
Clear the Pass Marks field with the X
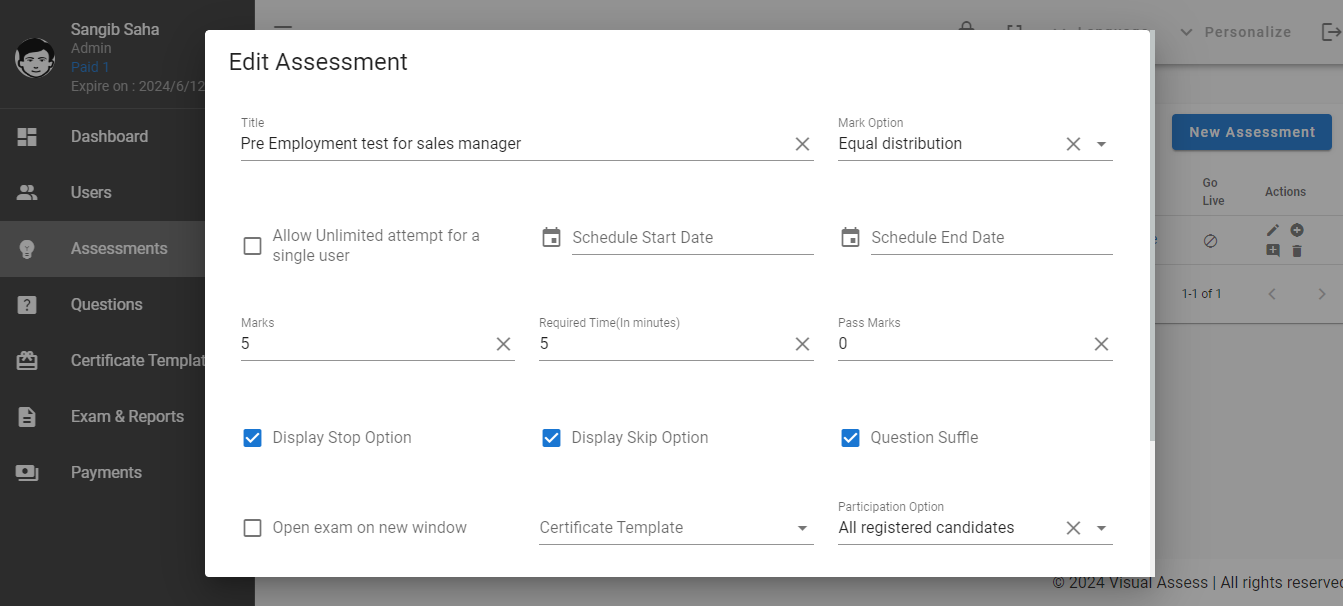[1101, 343]
